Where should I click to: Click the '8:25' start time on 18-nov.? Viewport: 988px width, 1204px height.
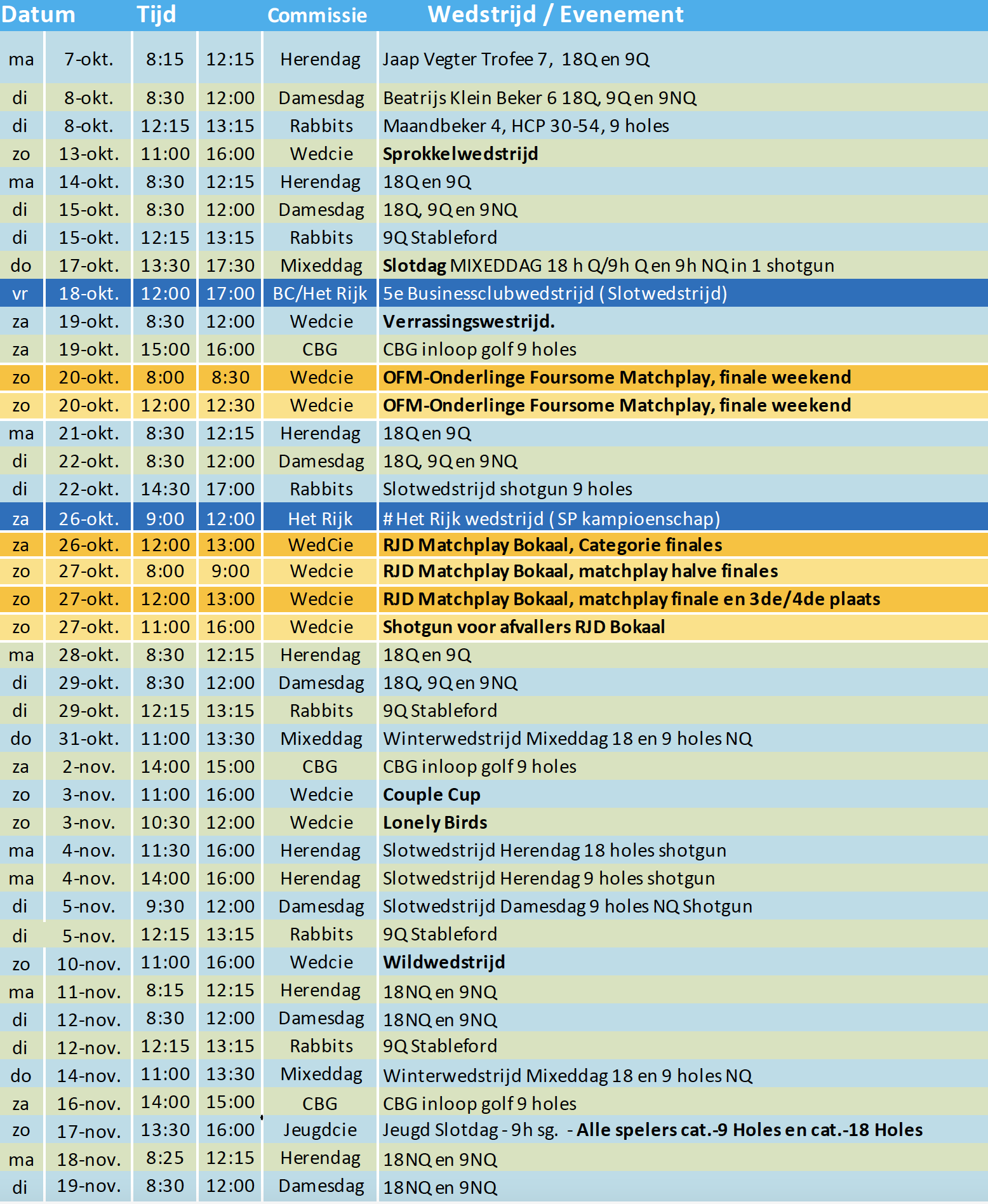coord(165,1158)
